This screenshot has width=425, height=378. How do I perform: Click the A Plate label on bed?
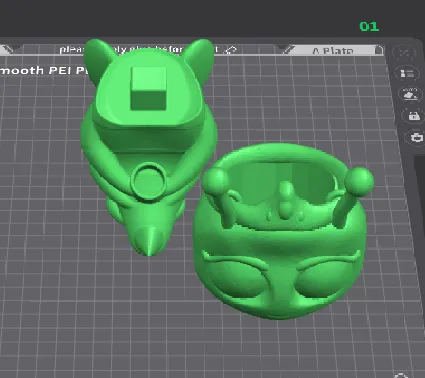pos(332,51)
